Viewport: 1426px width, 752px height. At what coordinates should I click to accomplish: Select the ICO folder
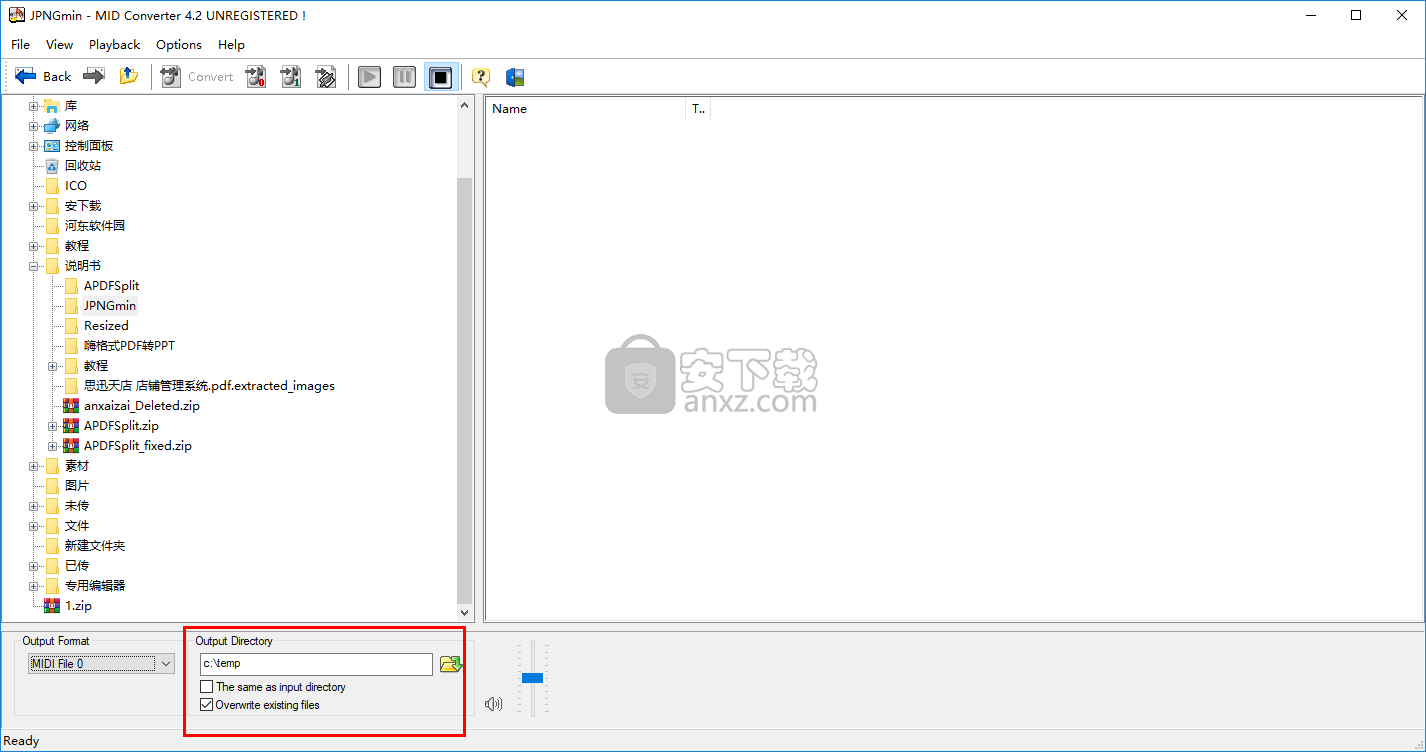(76, 186)
